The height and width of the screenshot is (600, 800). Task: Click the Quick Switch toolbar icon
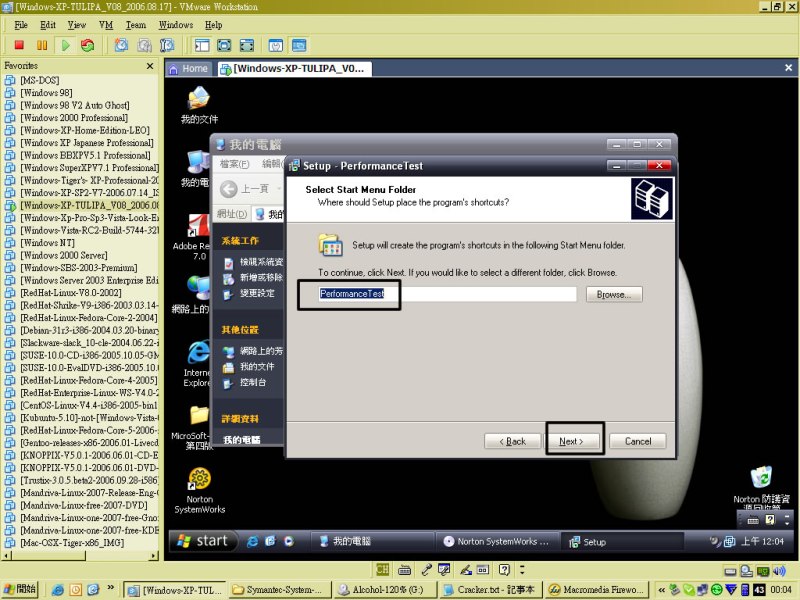(246, 45)
